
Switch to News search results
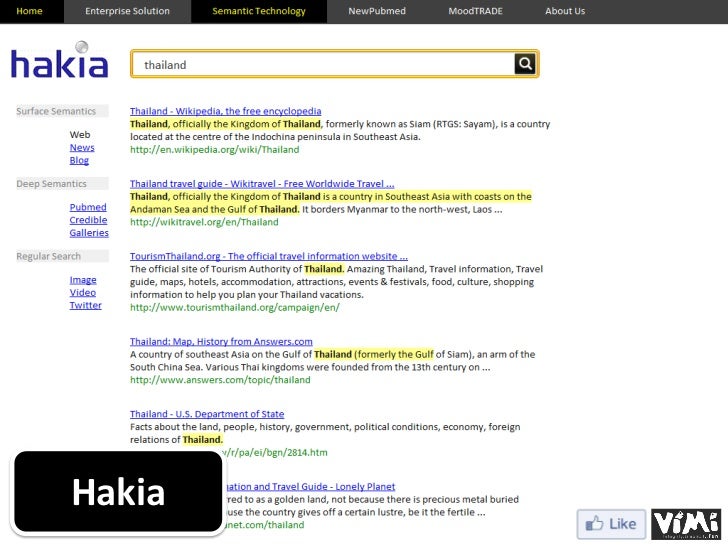tap(82, 148)
